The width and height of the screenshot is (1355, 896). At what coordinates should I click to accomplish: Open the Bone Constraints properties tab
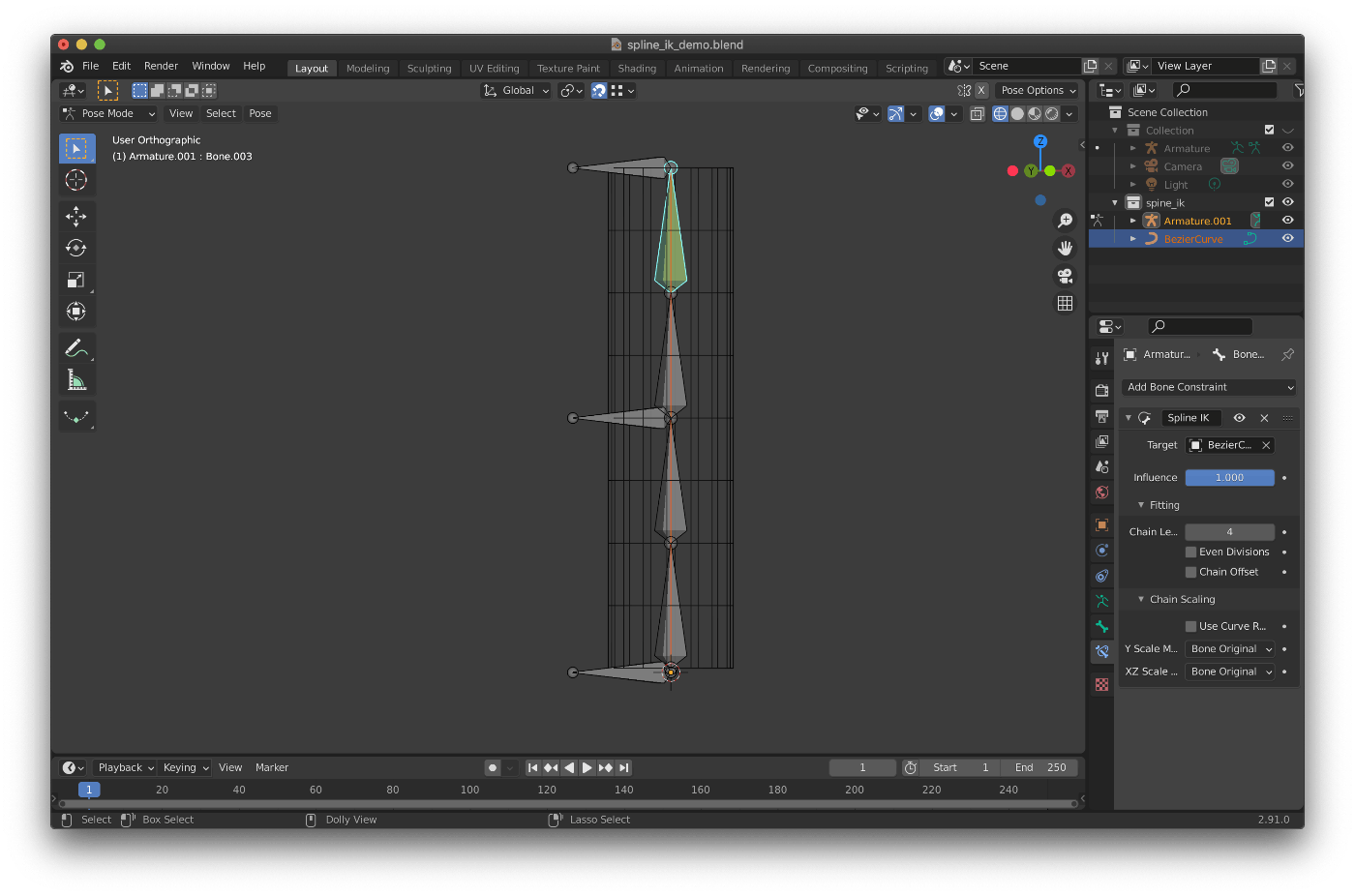(x=1101, y=651)
